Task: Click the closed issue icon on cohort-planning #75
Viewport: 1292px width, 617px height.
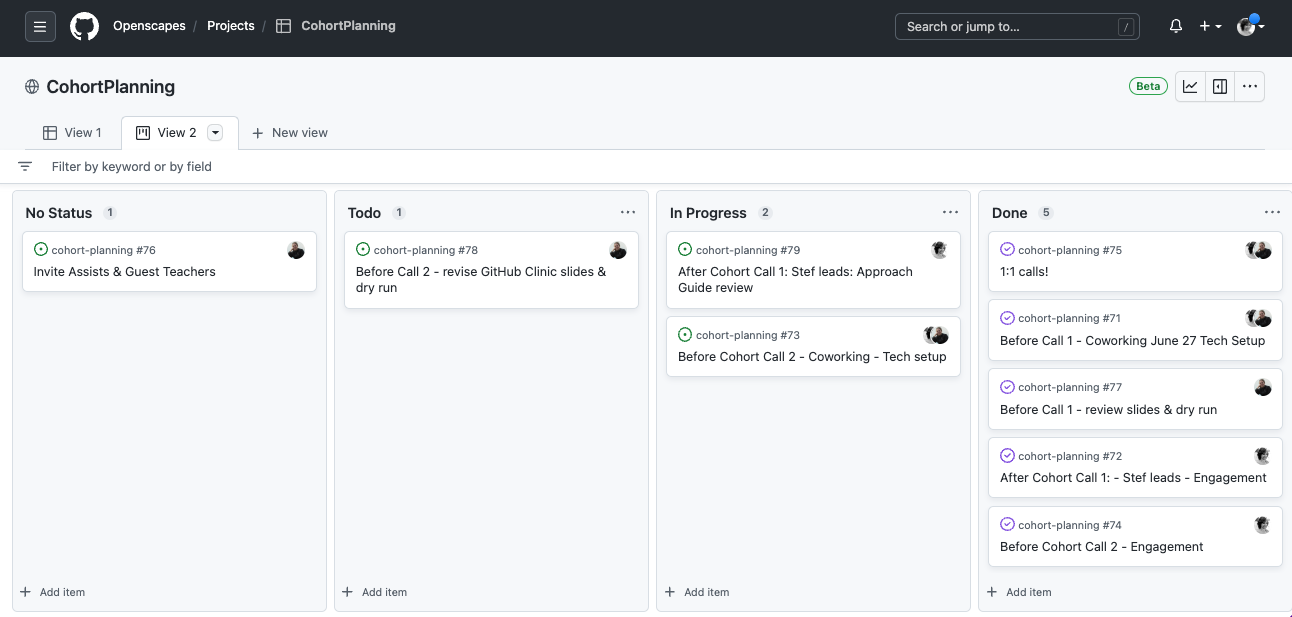Action: coord(1006,250)
